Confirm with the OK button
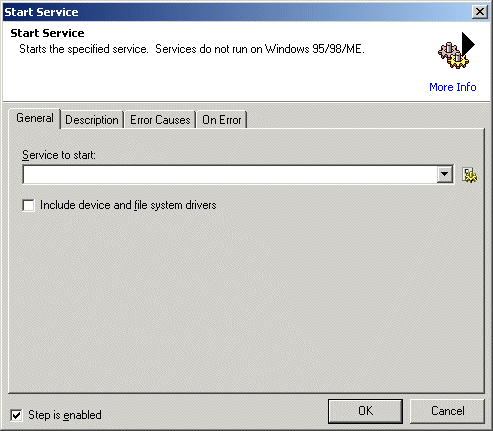493x431 pixels. click(x=365, y=411)
